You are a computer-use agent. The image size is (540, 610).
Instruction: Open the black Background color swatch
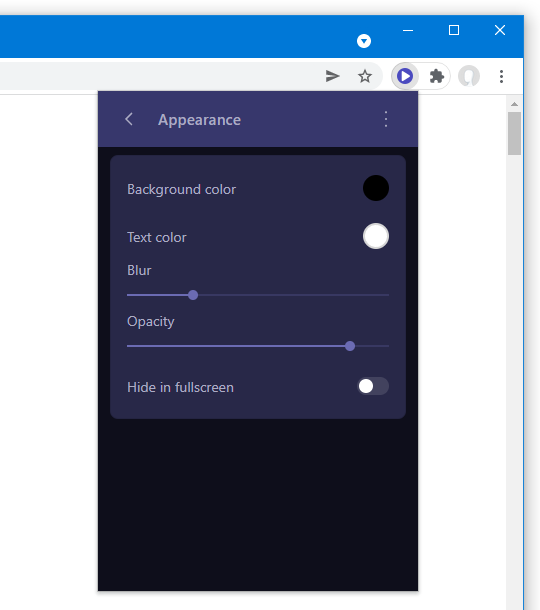[375, 188]
